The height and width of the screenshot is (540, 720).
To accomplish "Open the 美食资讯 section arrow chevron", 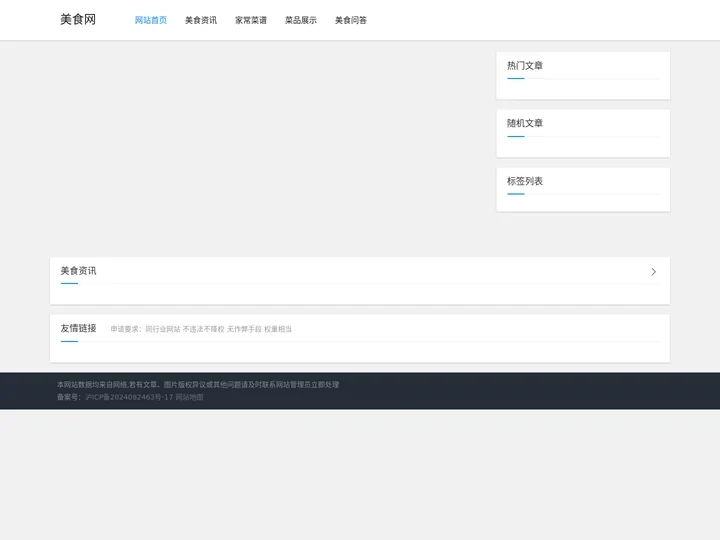I will (653, 271).
